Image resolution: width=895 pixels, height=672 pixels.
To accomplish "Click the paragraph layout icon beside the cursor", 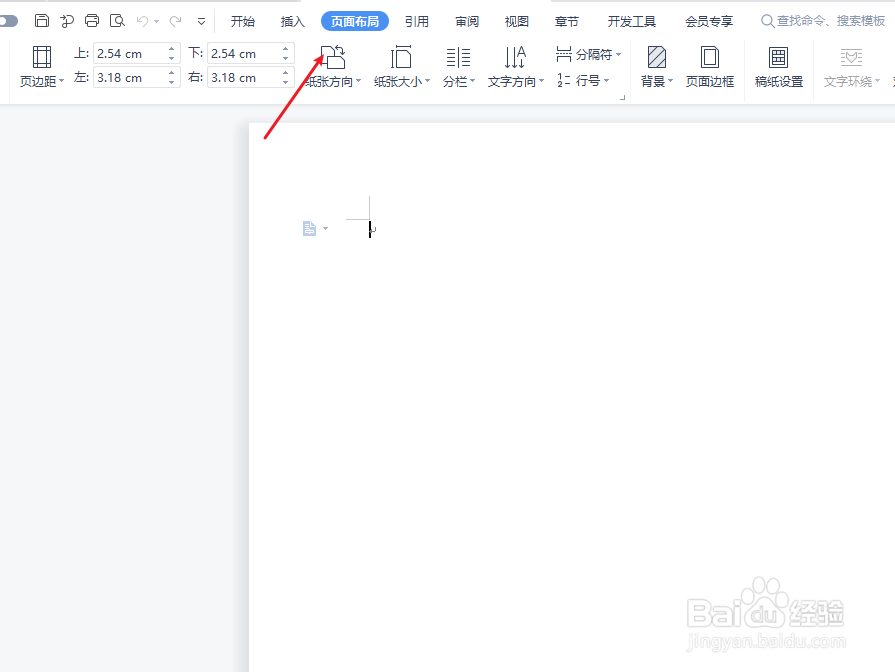I will tap(309, 228).
